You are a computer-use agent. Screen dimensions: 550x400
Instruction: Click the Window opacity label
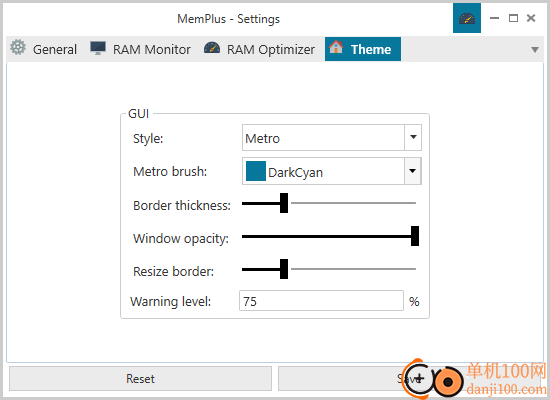(x=181, y=239)
